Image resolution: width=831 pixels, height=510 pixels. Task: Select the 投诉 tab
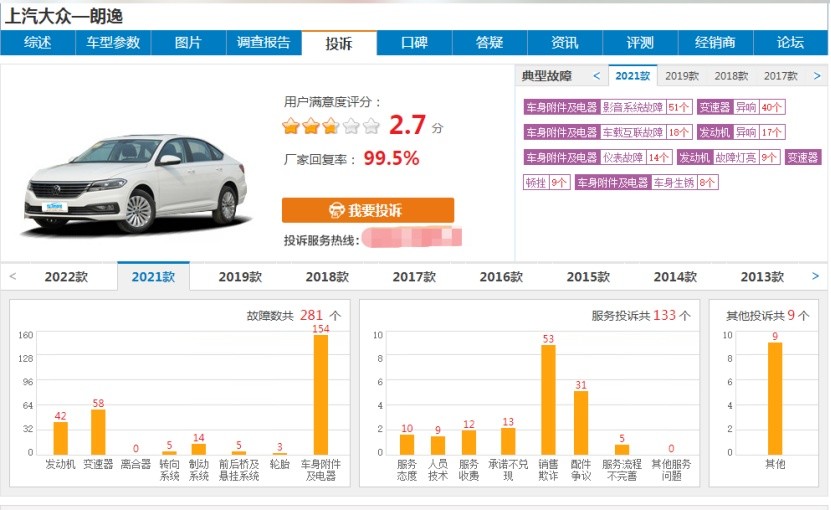[x=339, y=43]
